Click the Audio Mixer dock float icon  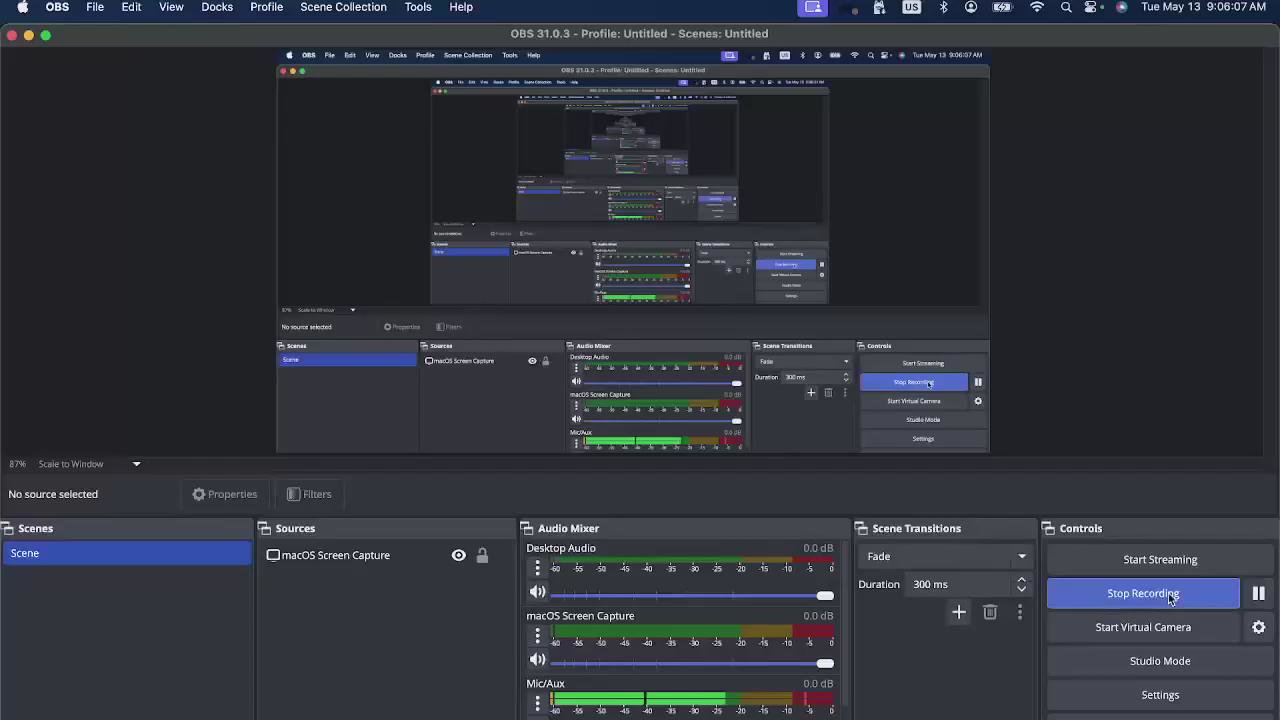[527, 528]
